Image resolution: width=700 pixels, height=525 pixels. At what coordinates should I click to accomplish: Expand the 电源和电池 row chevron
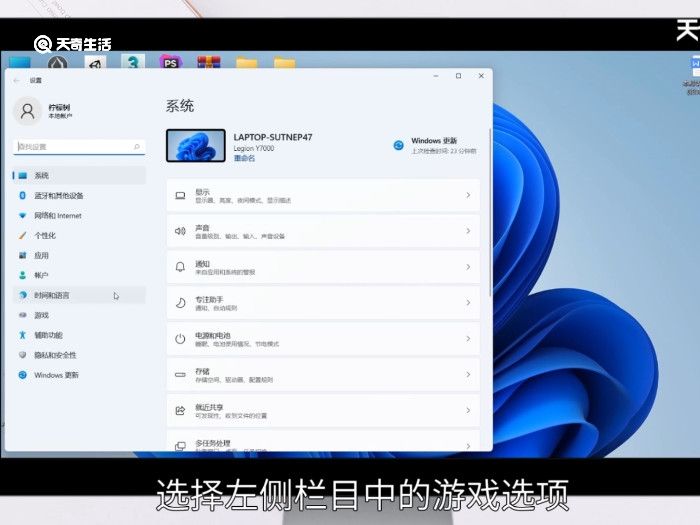click(x=468, y=338)
